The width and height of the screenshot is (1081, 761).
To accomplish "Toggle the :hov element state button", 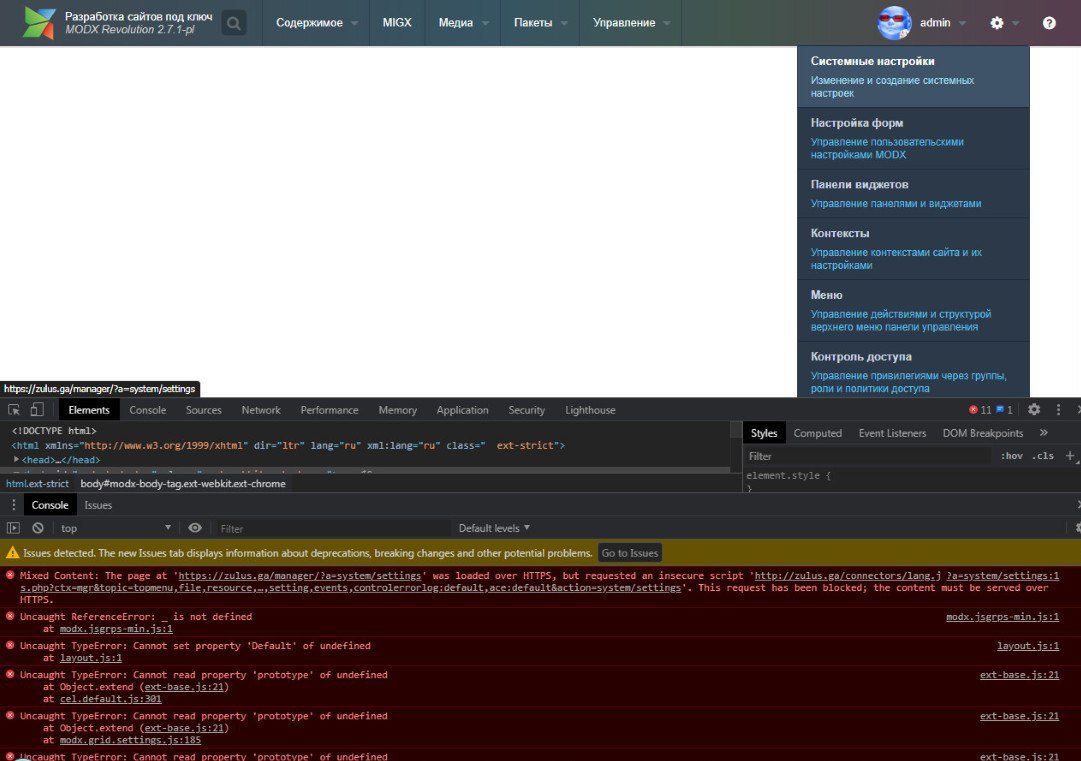I will pos(1011,456).
